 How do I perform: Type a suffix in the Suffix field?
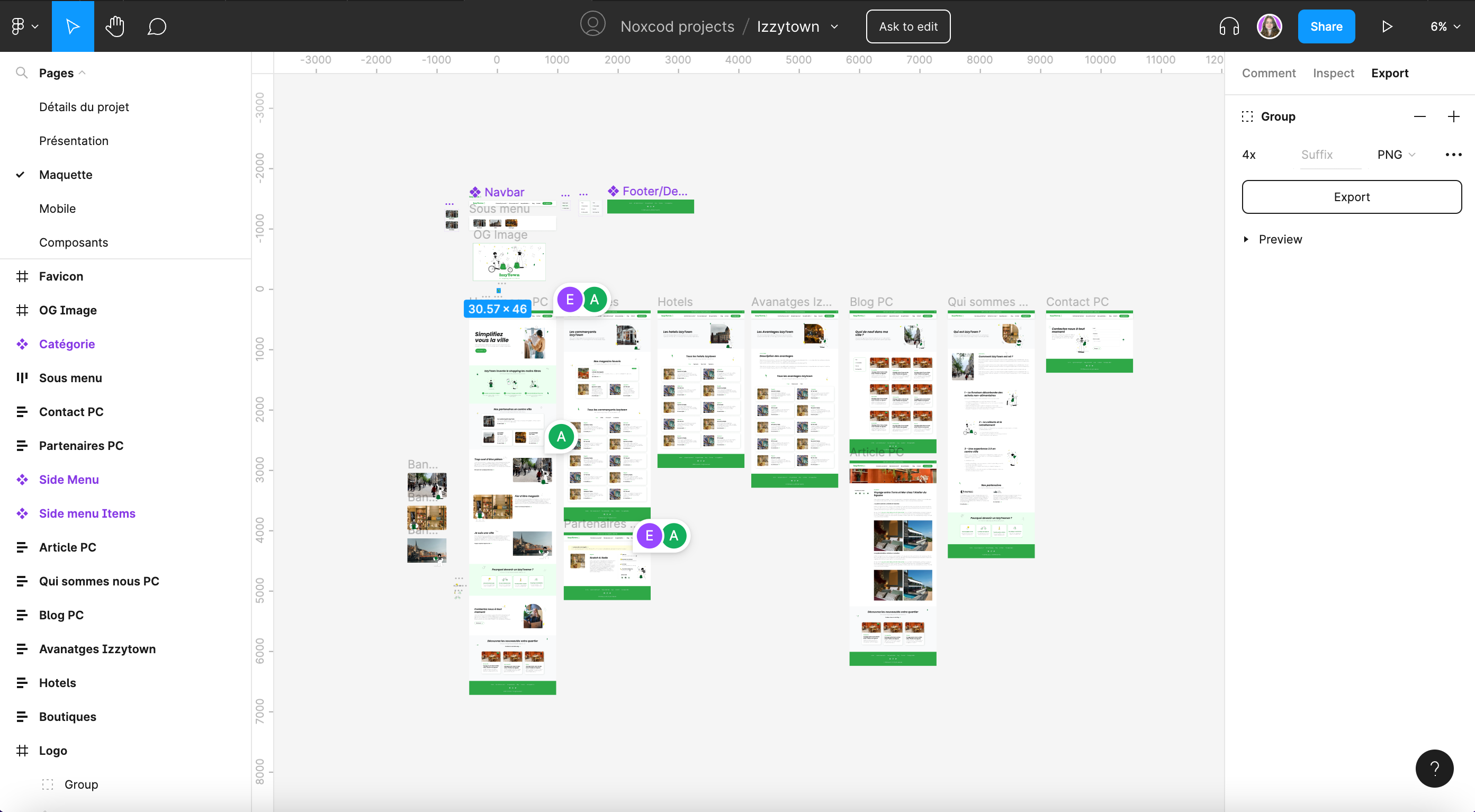click(1328, 154)
